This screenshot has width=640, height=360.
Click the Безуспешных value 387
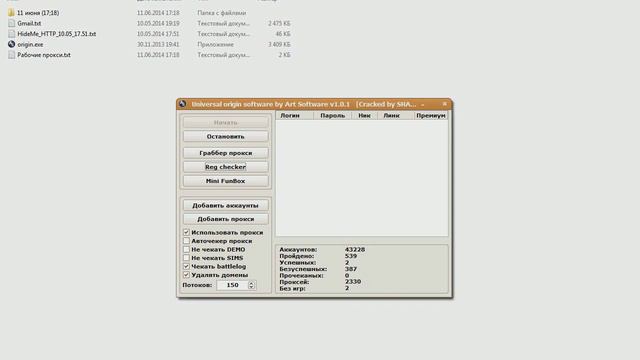[x=351, y=269]
